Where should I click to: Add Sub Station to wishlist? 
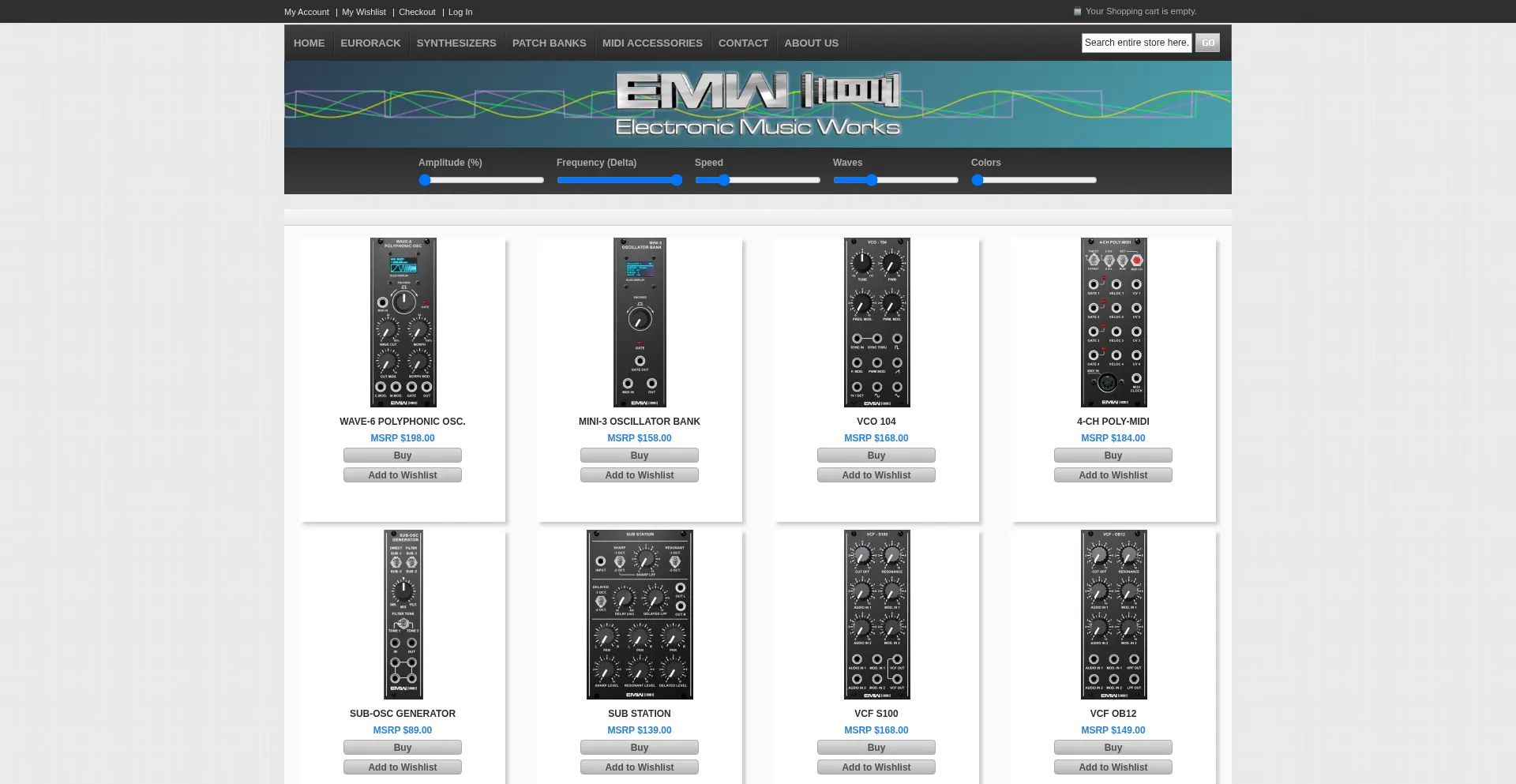(x=640, y=767)
